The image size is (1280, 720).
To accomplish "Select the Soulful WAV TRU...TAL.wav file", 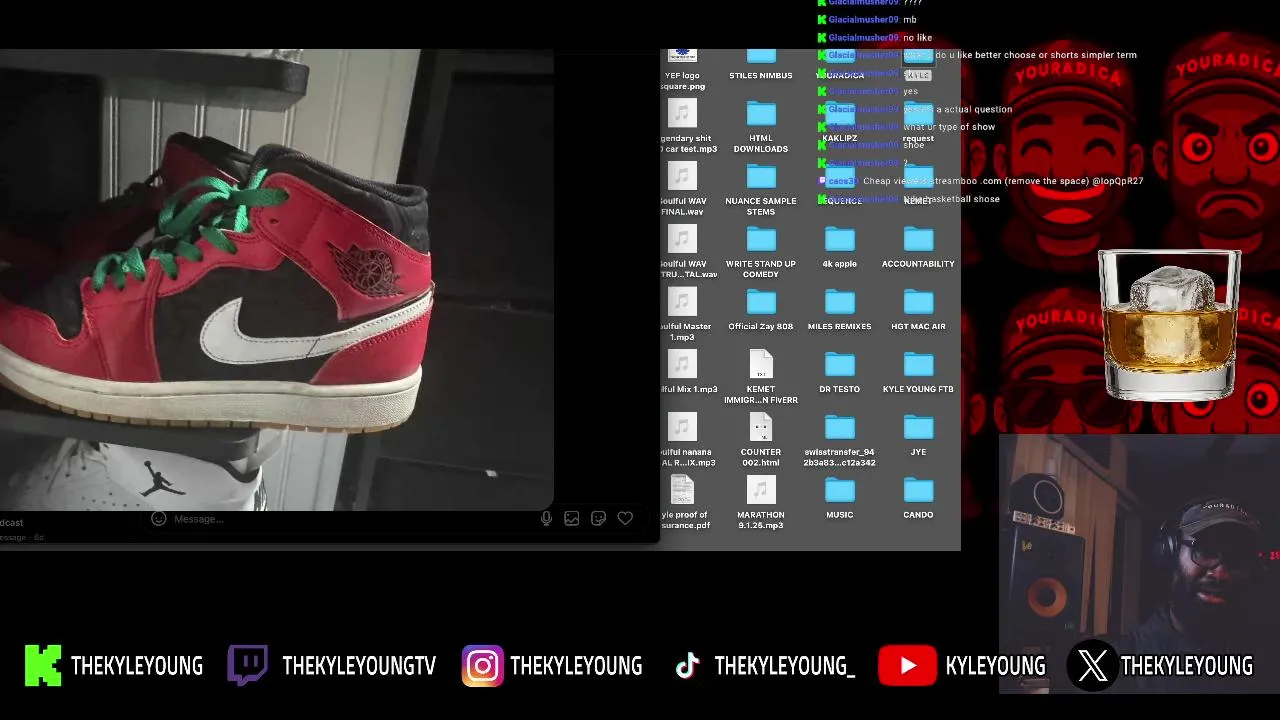I will coord(686,253).
